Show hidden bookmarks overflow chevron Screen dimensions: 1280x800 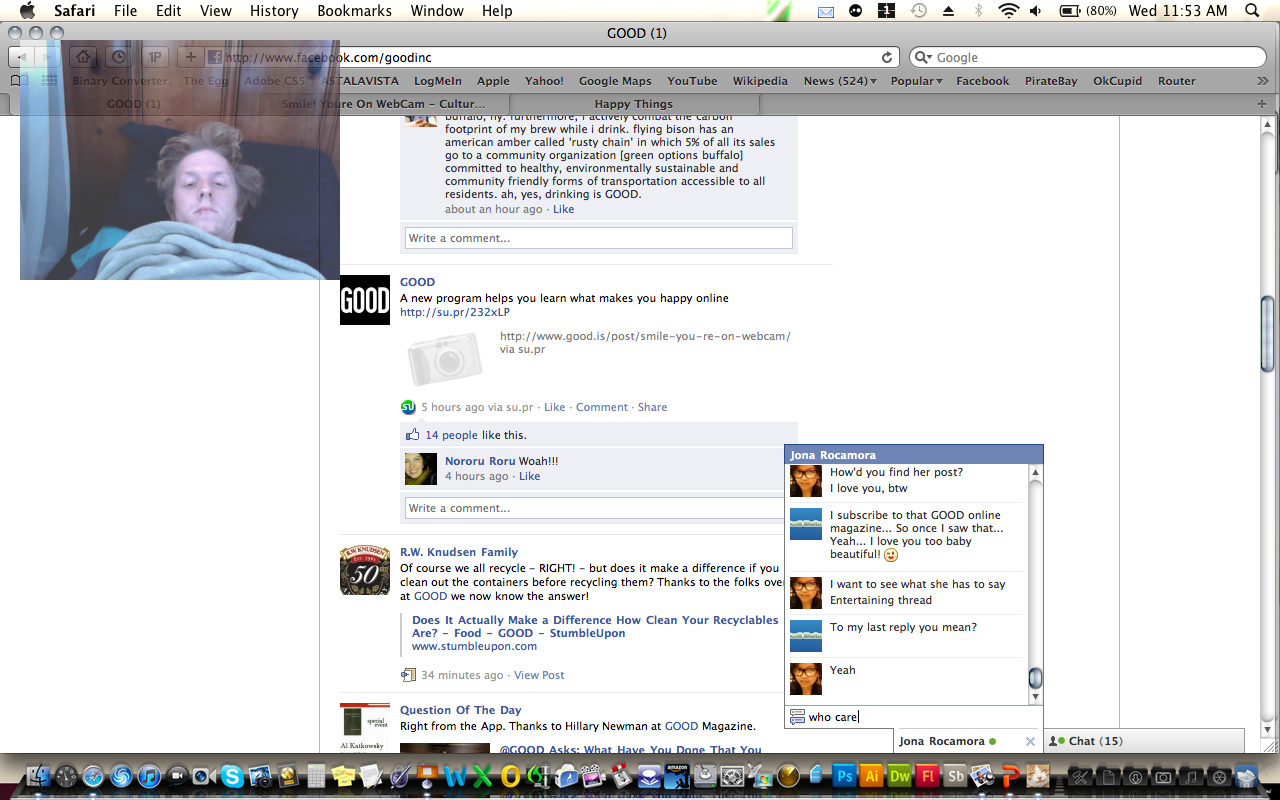[1262, 81]
